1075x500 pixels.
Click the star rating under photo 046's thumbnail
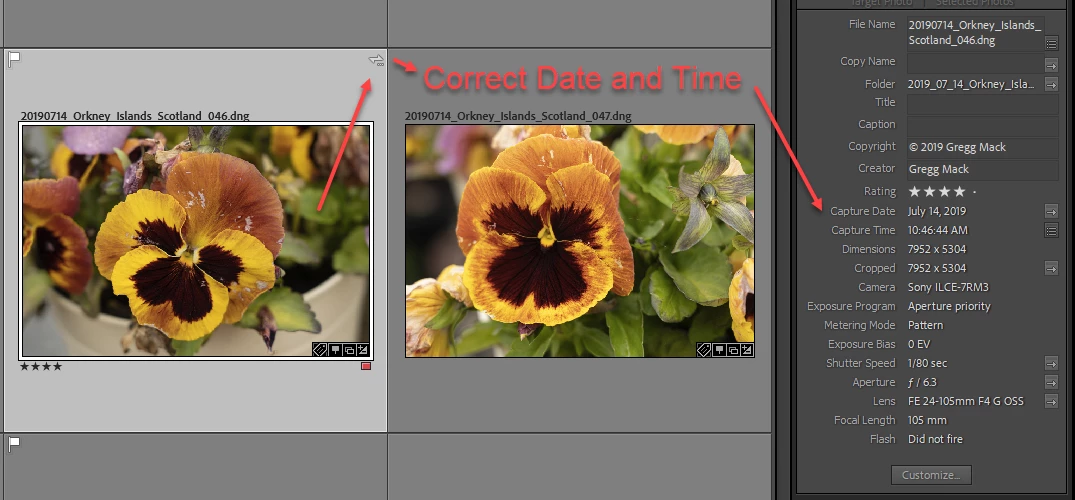(x=41, y=366)
